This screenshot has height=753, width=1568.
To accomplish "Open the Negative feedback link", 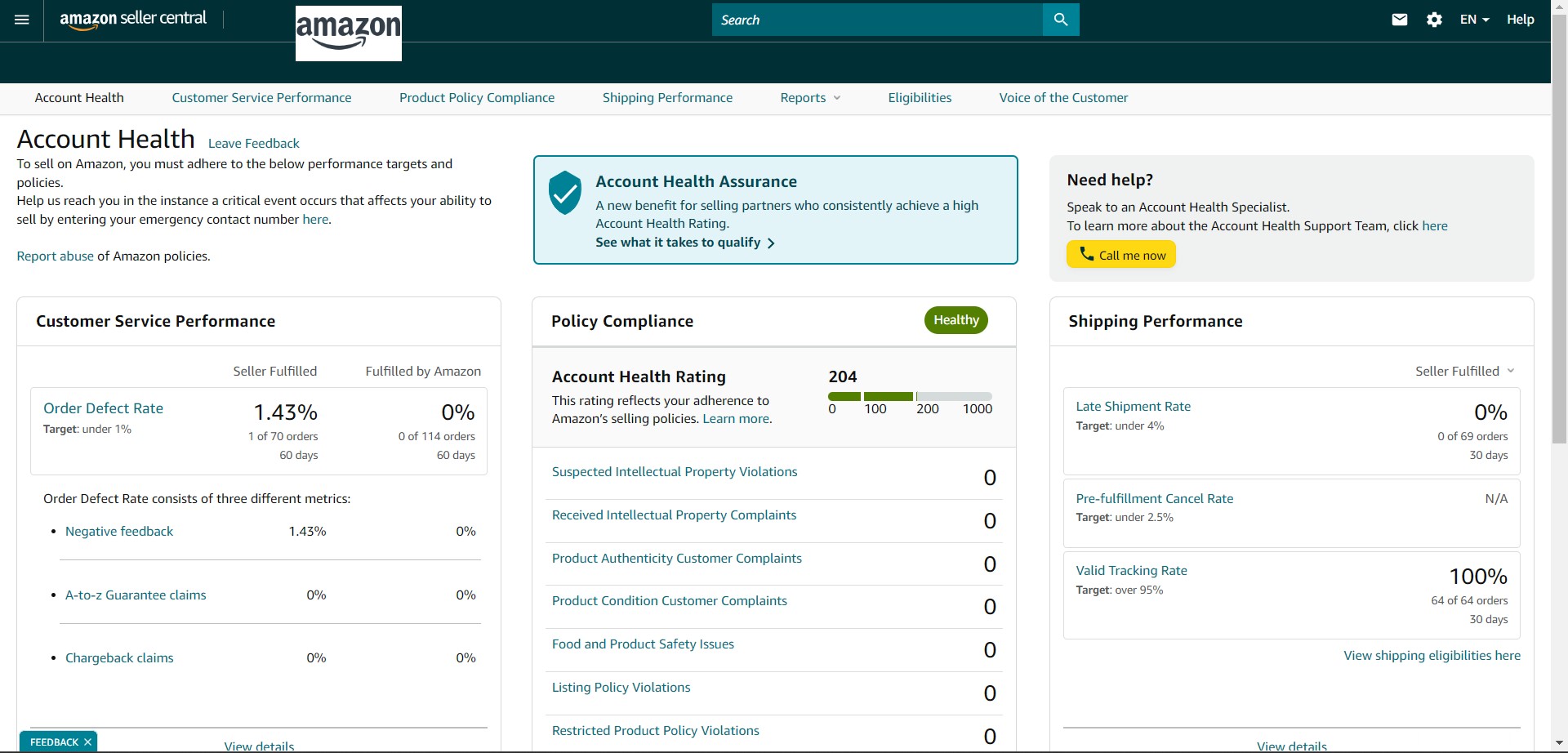I will pos(119,532).
